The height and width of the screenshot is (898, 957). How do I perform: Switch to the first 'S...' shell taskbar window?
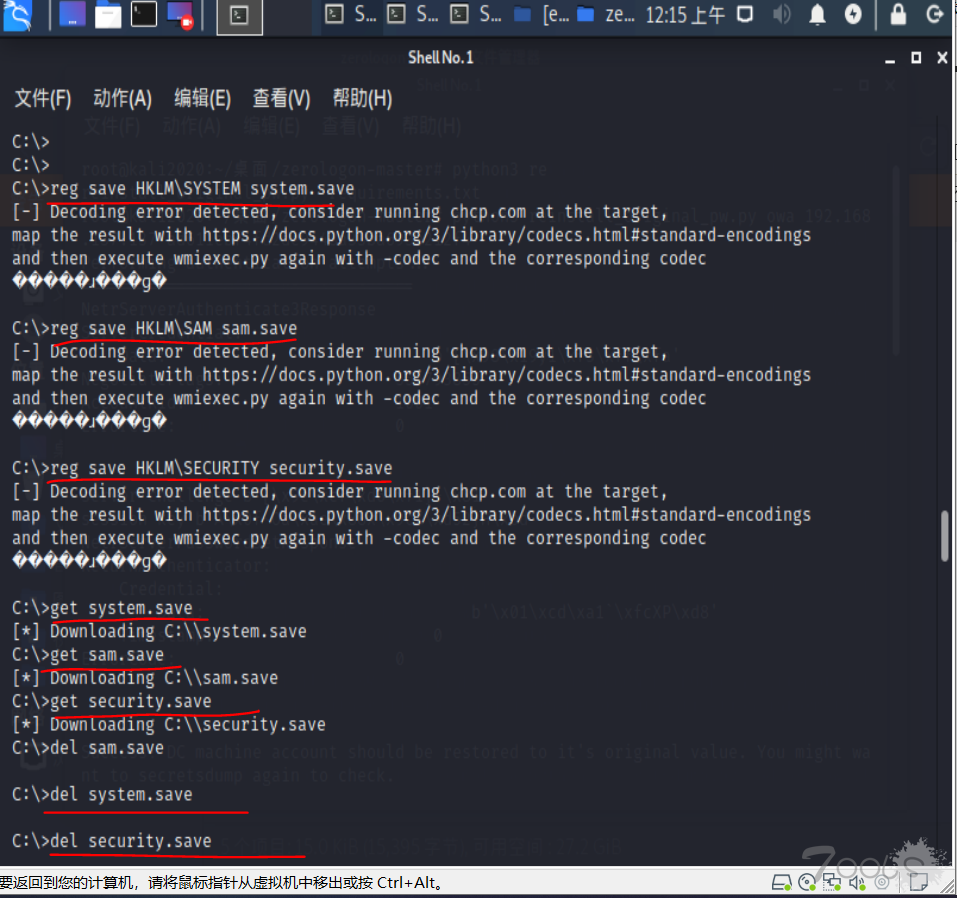[x=350, y=14]
